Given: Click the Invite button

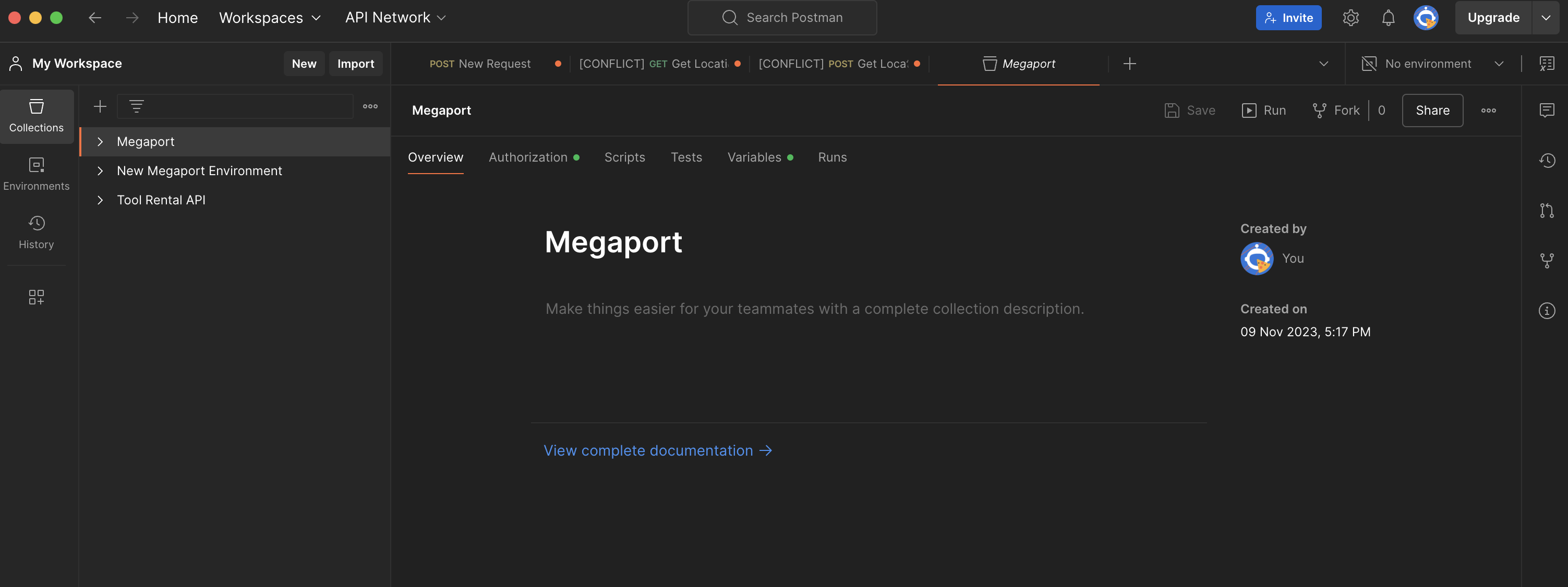Looking at the screenshot, I should [1288, 18].
